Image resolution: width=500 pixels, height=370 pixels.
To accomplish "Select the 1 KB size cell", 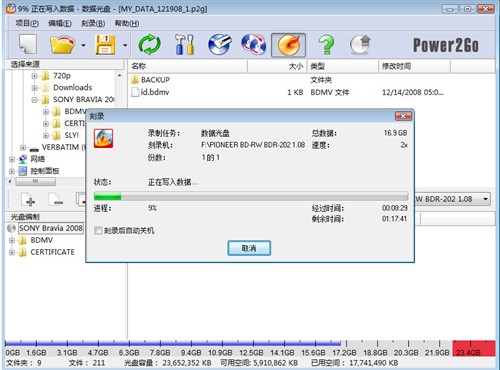I will coord(295,92).
